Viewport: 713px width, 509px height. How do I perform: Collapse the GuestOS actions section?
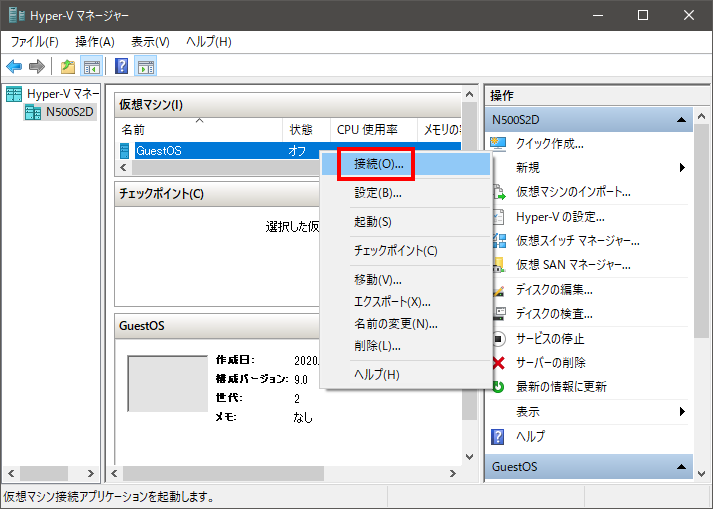click(x=681, y=467)
